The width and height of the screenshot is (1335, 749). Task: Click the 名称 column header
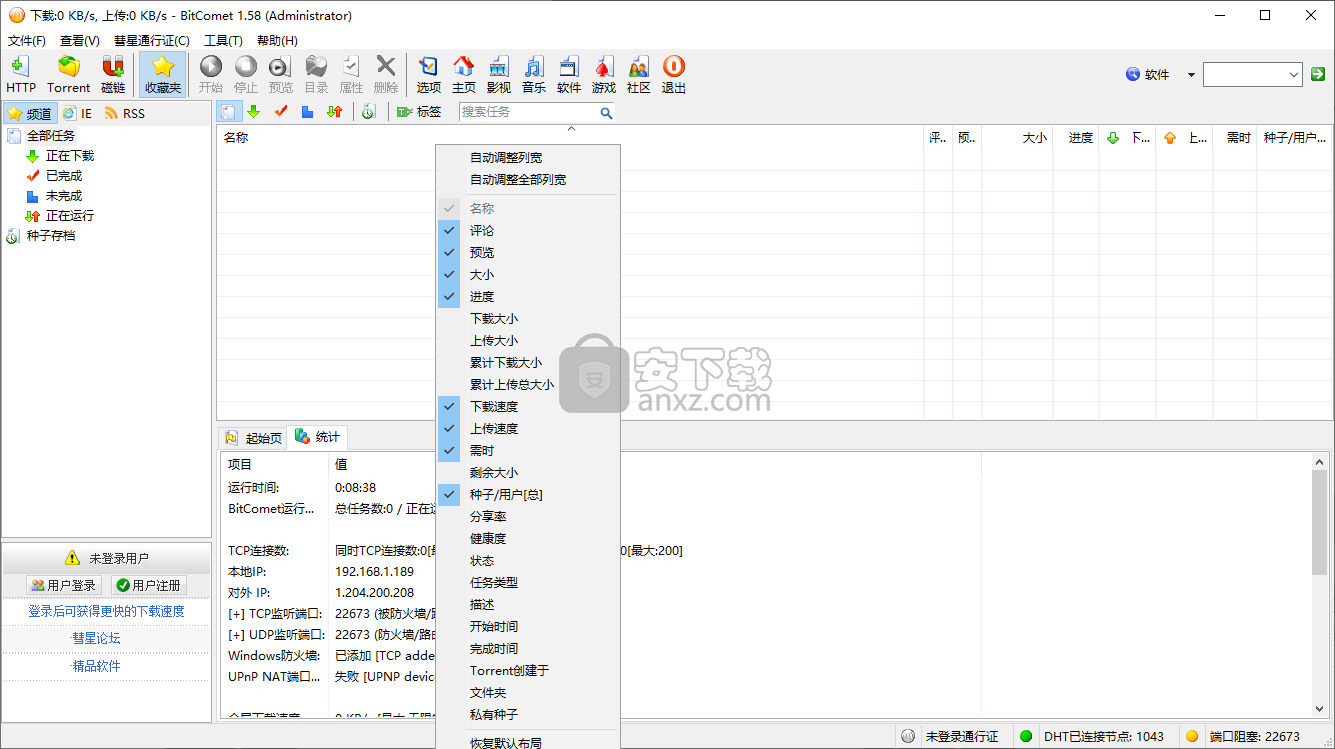pos(570,138)
